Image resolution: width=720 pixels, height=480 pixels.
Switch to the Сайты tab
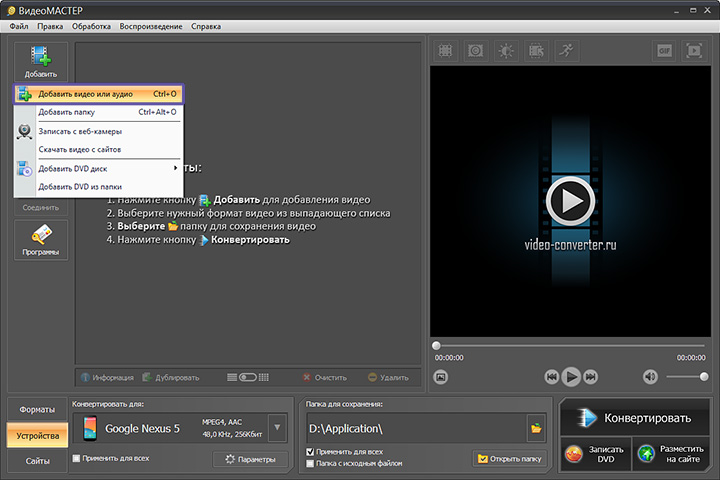coord(37,461)
